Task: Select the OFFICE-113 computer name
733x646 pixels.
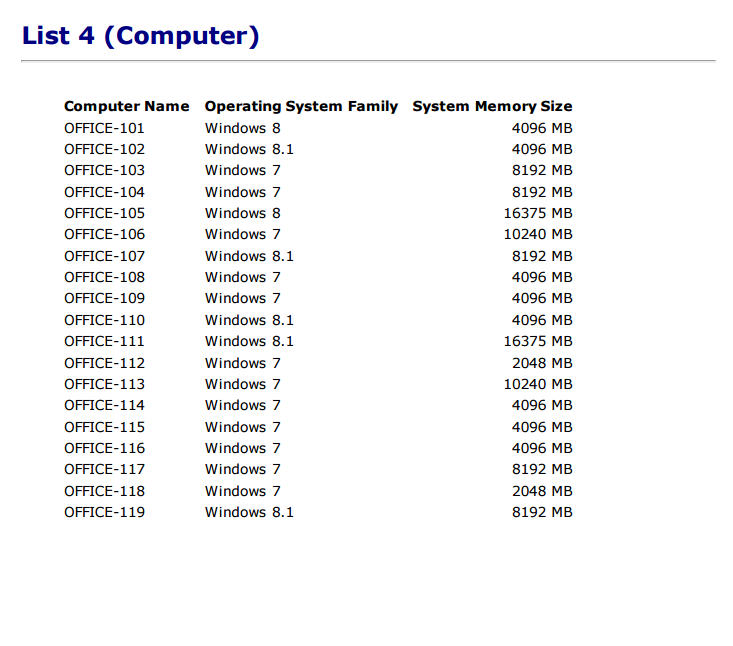Action: tap(104, 384)
